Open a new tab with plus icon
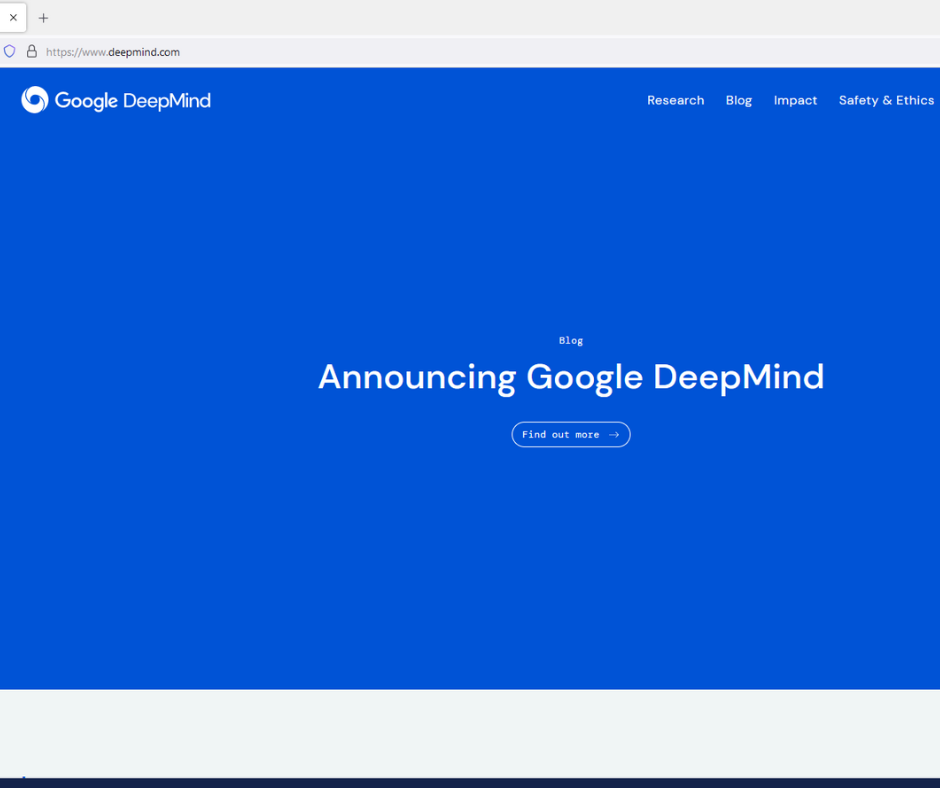 point(43,18)
